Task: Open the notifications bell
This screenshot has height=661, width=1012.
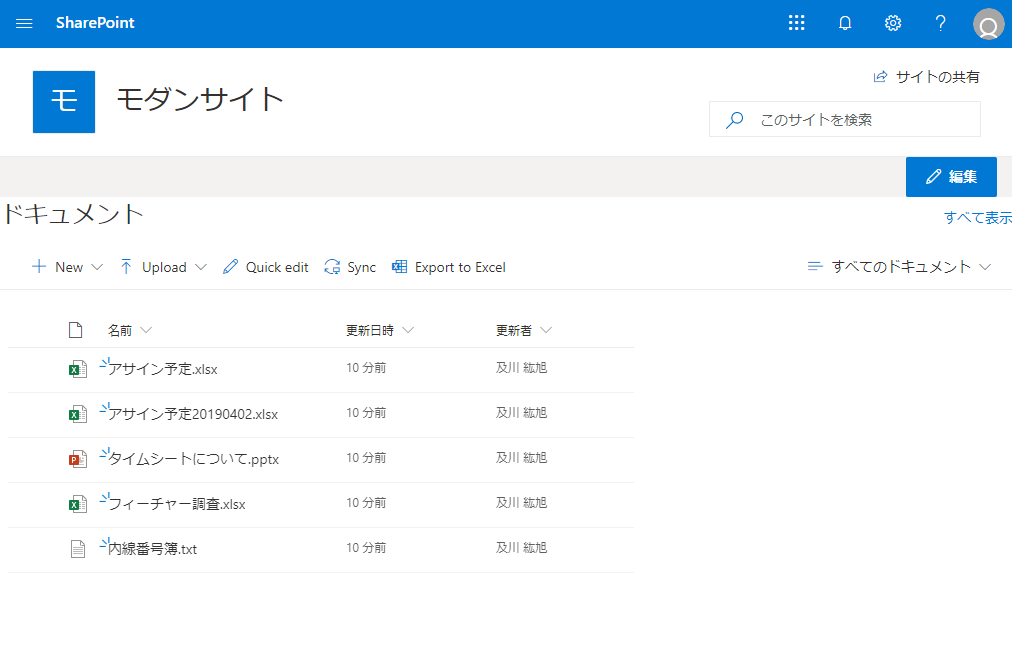Action: pyautogui.click(x=845, y=24)
